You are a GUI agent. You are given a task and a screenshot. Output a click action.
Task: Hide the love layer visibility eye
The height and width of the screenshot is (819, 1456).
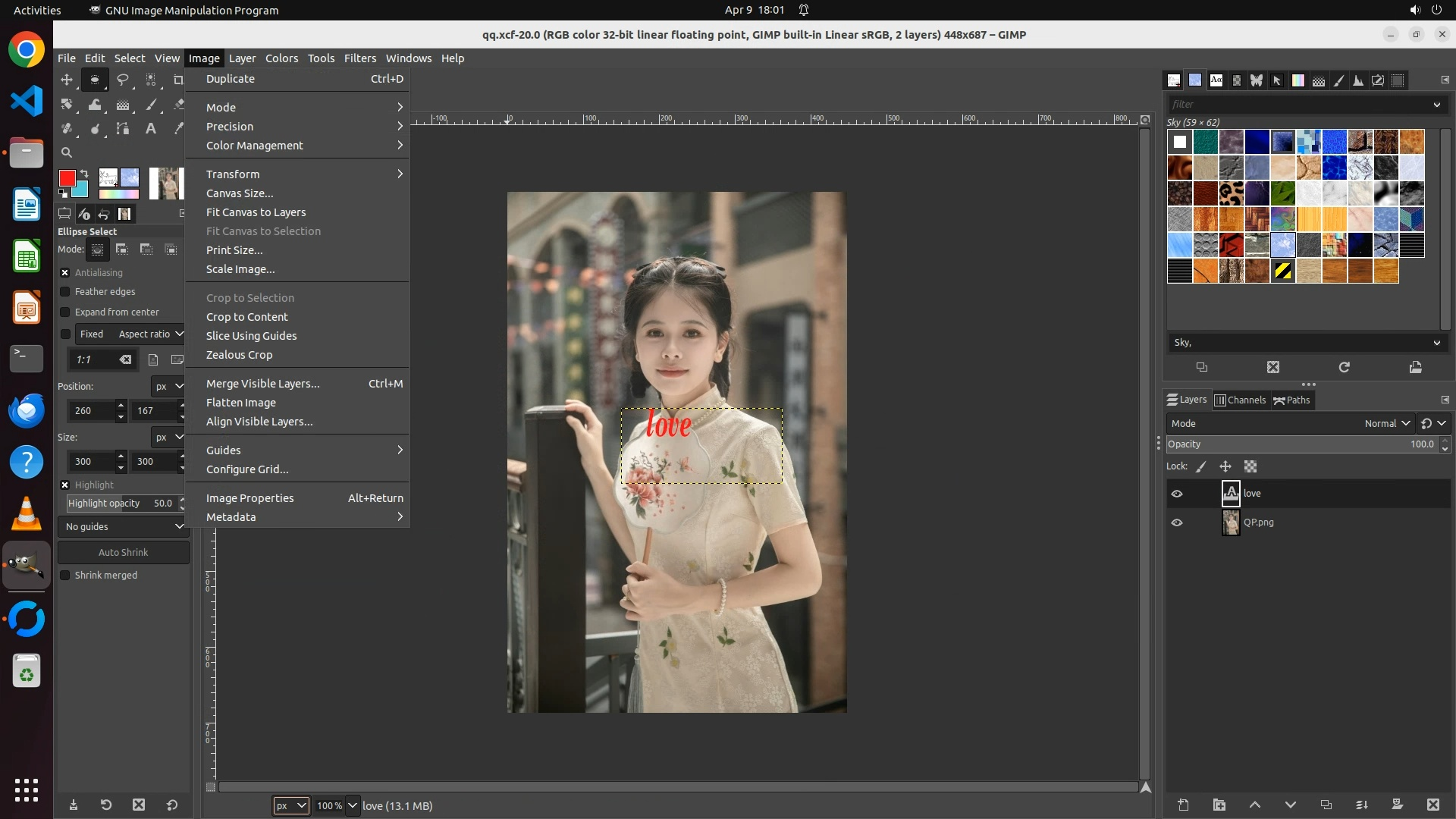[1177, 494]
